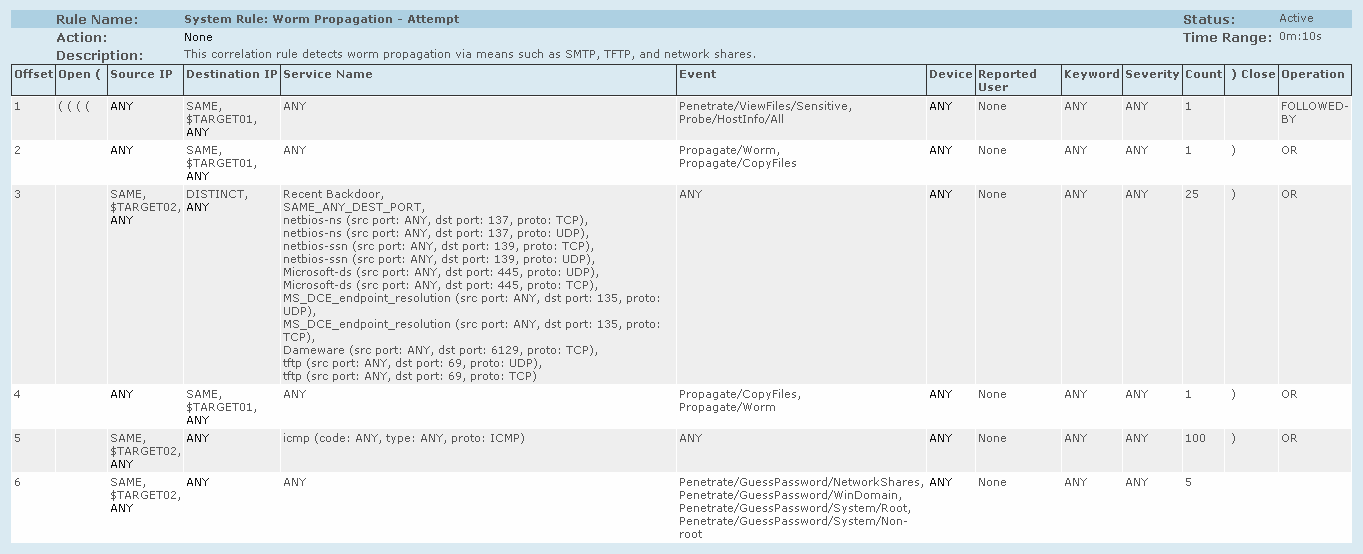Click row 3 destination IP 'DISTINCT, ANY'
The image size is (1363, 554).
(217, 200)
